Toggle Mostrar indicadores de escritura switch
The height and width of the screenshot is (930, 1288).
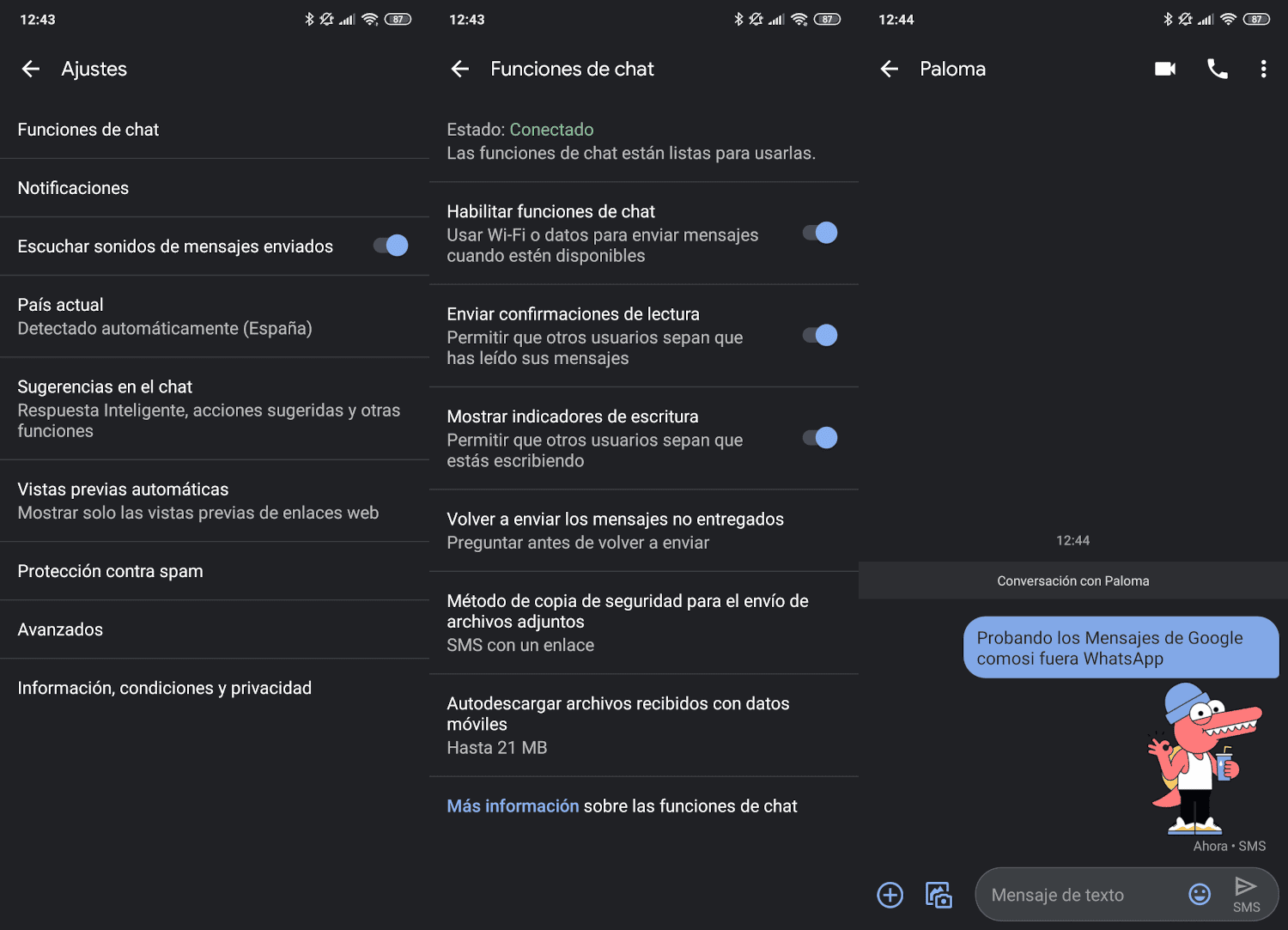820,438
